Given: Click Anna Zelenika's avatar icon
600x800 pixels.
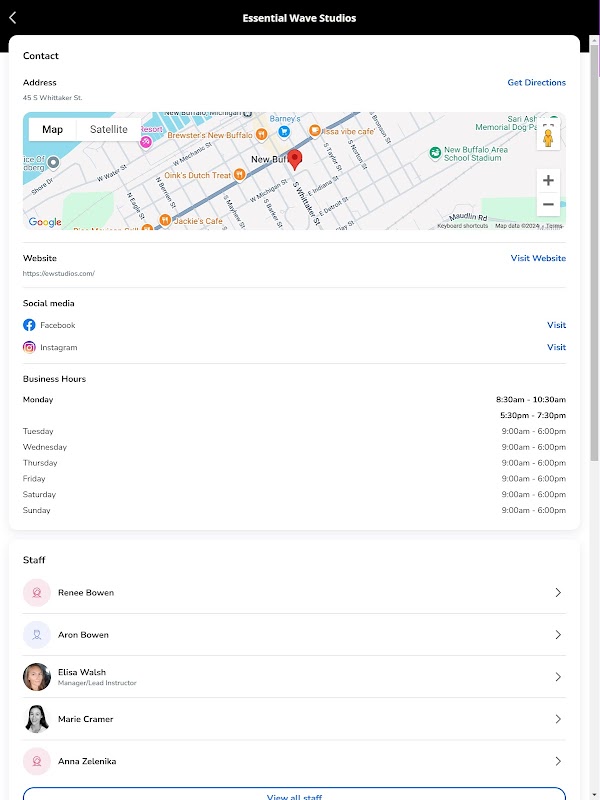Looking at the screenshot, I should pos(37,761).
